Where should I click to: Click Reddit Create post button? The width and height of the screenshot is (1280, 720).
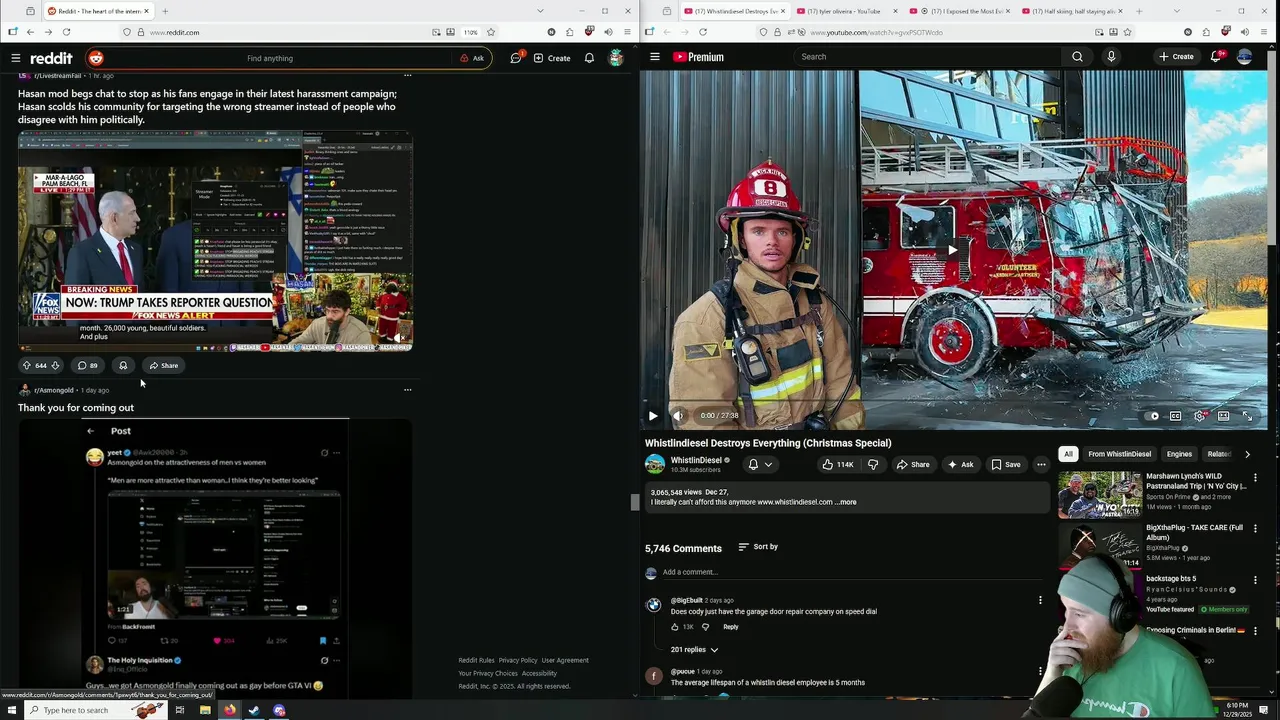coord(552,58)
